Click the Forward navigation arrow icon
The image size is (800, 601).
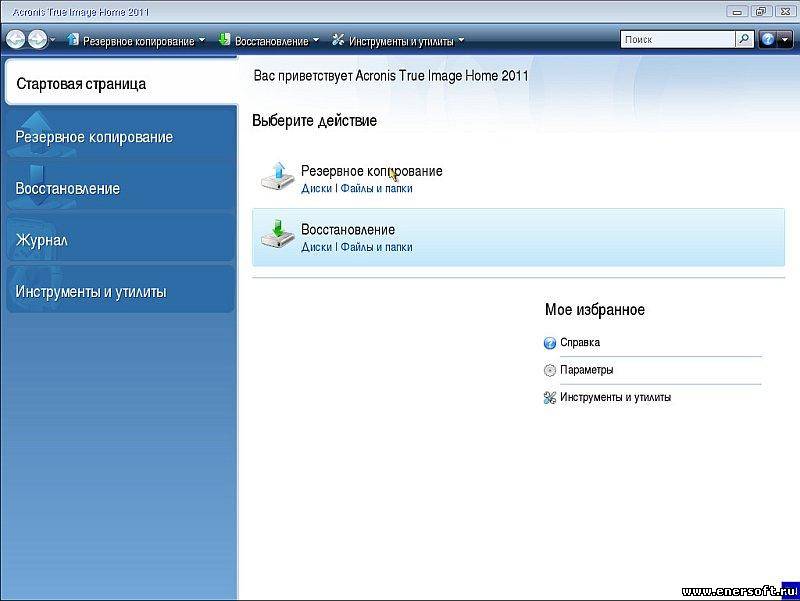[37, 39]
